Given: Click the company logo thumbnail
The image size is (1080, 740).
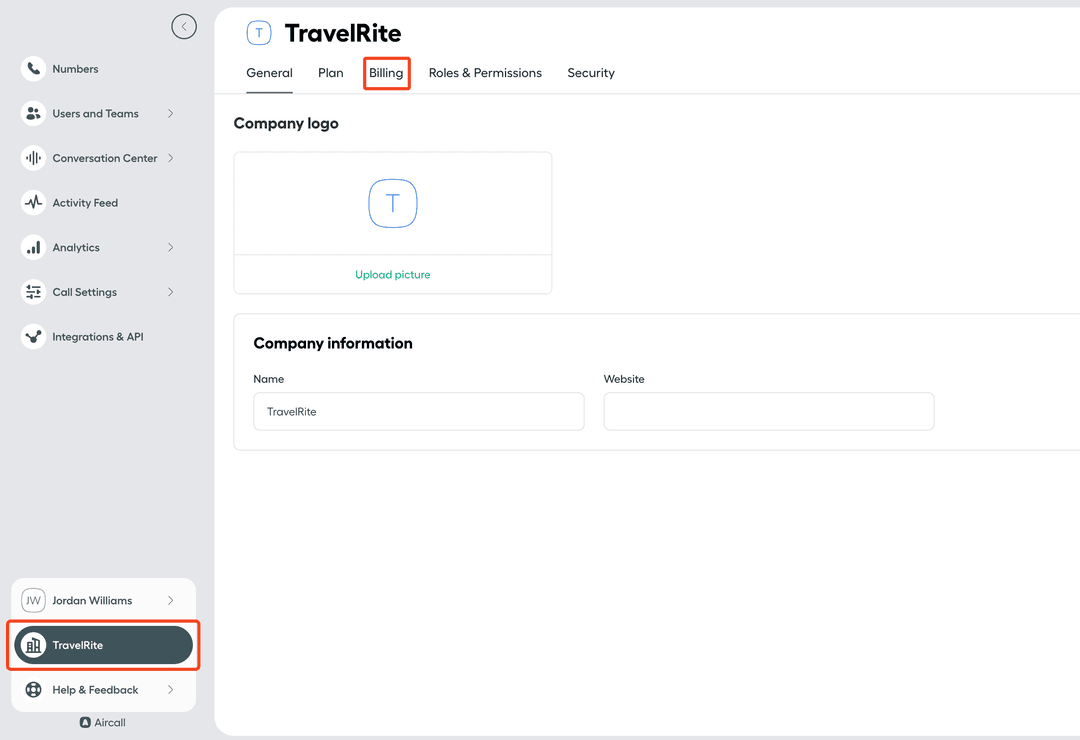Looking at the screenshot, I should (393, 204).
